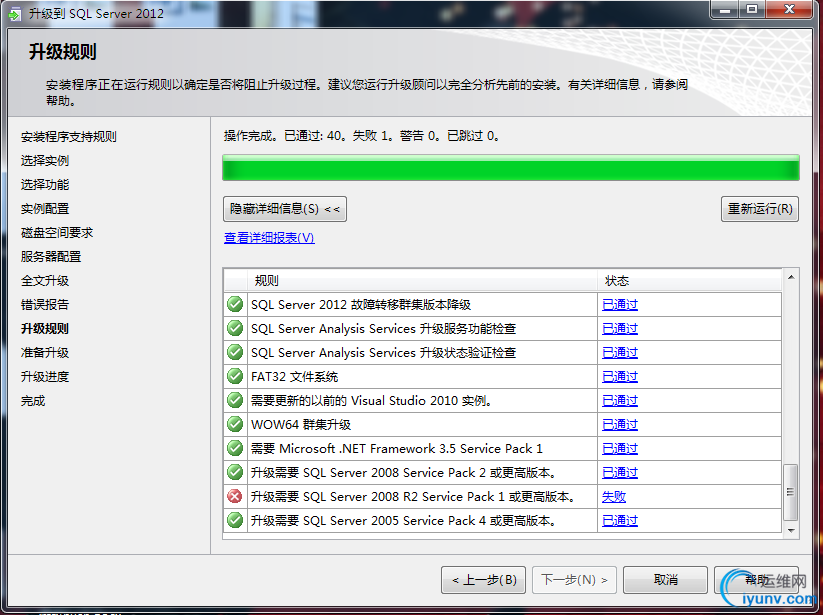Viewport: 823px width, 615px height.
Task: Click the check icon for Visual Studio 2010 实例 rule
Action: tap(235, 400)
